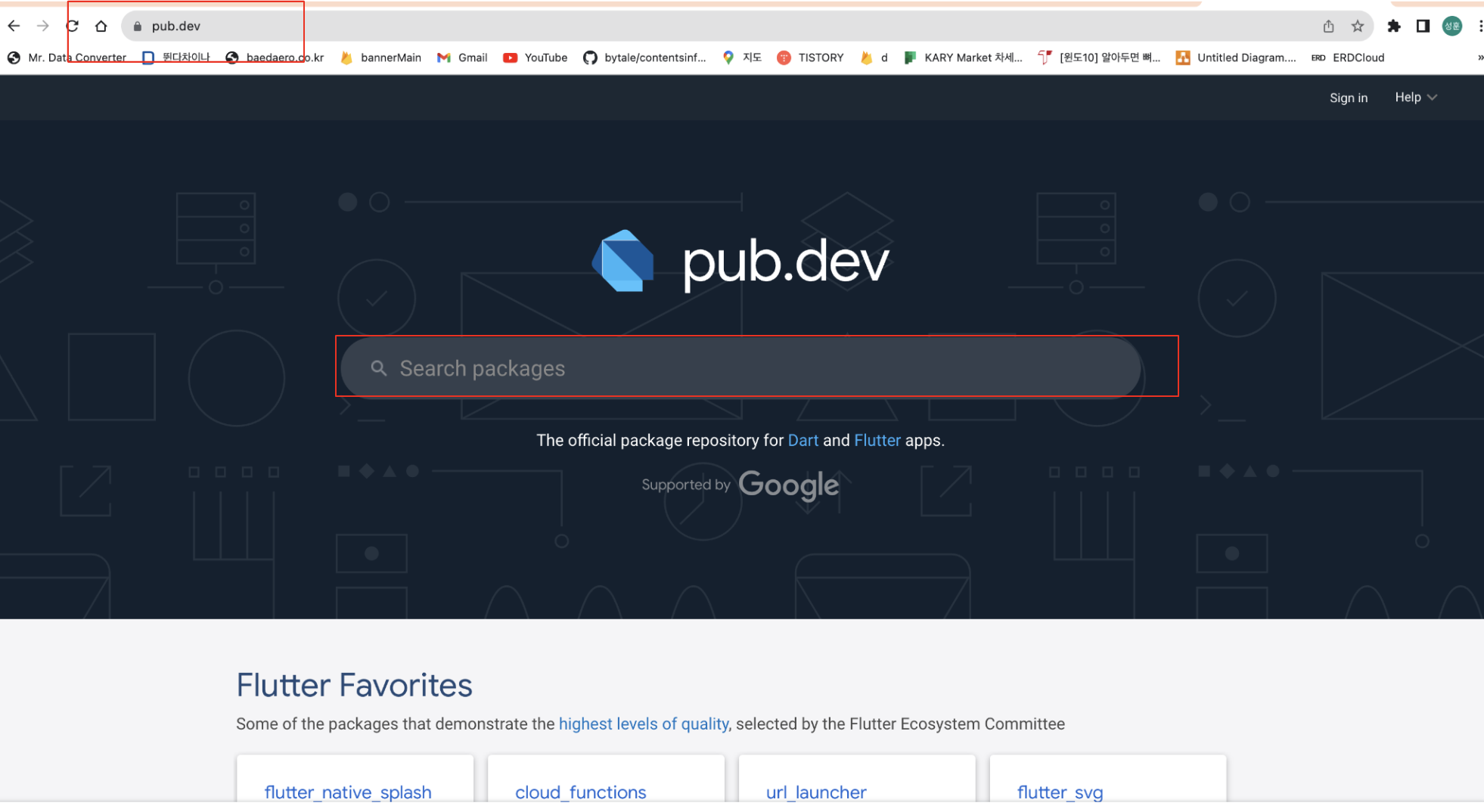Toggle the browser side panel icon
The image size is (1484, 812).
[1423, 26]
